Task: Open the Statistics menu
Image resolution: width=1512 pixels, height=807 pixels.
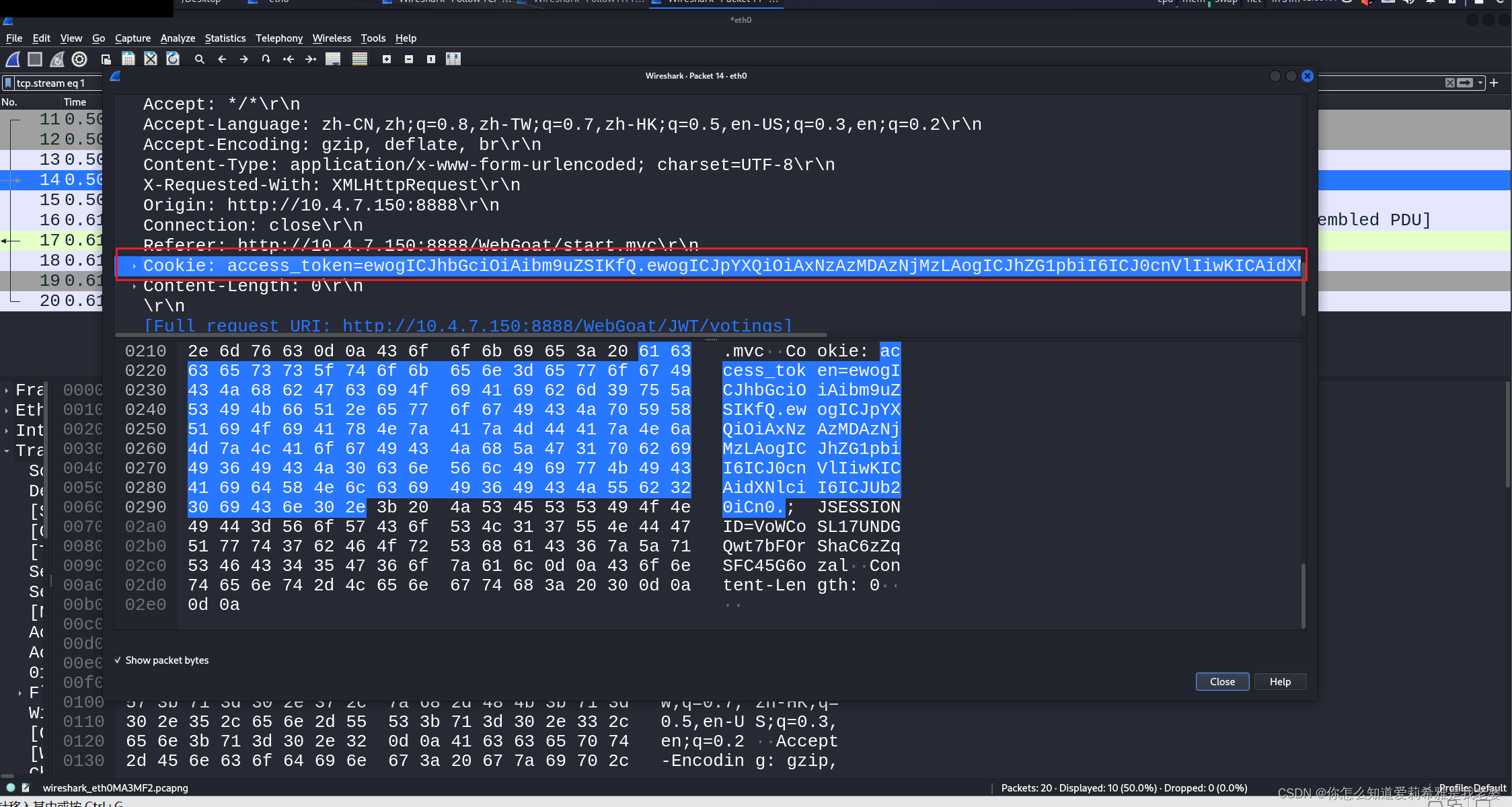Action: click(x=225, y=38)
